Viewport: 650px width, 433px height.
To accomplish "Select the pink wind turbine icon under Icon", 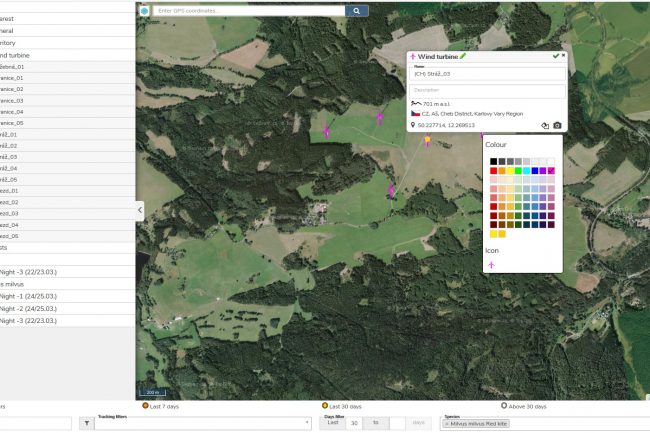I will click(x=491, y=264).
